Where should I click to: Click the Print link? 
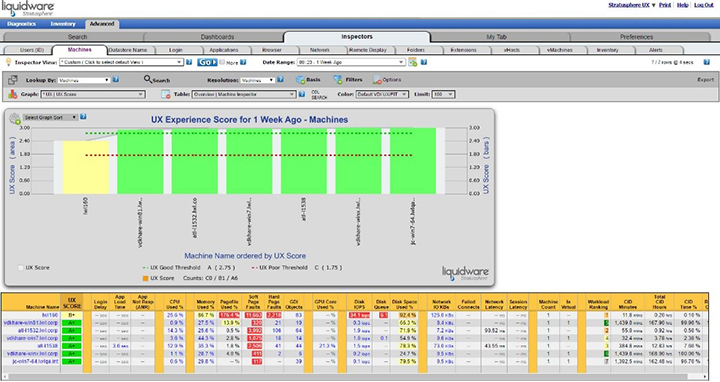[665, 5]
